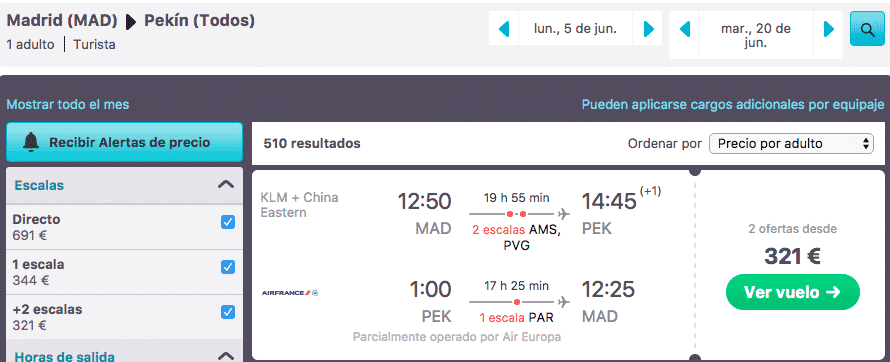
Task: Go to previous departure date arrow
Action: coord(503,28)
